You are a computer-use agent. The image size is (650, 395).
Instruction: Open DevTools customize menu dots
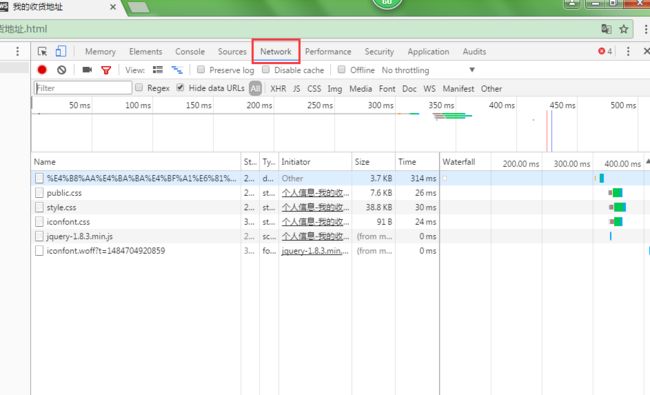pyautogui.click(x=628, y=51)
